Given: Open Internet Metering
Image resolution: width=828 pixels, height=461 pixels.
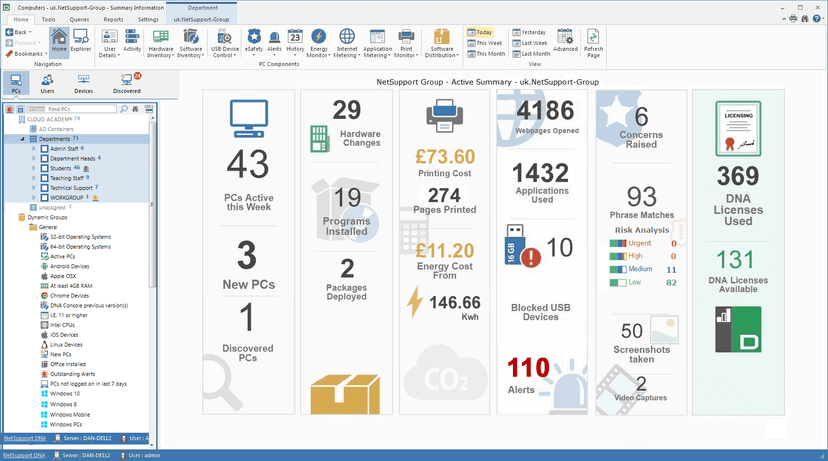Looking at the screenshot, I should point(347,43).
